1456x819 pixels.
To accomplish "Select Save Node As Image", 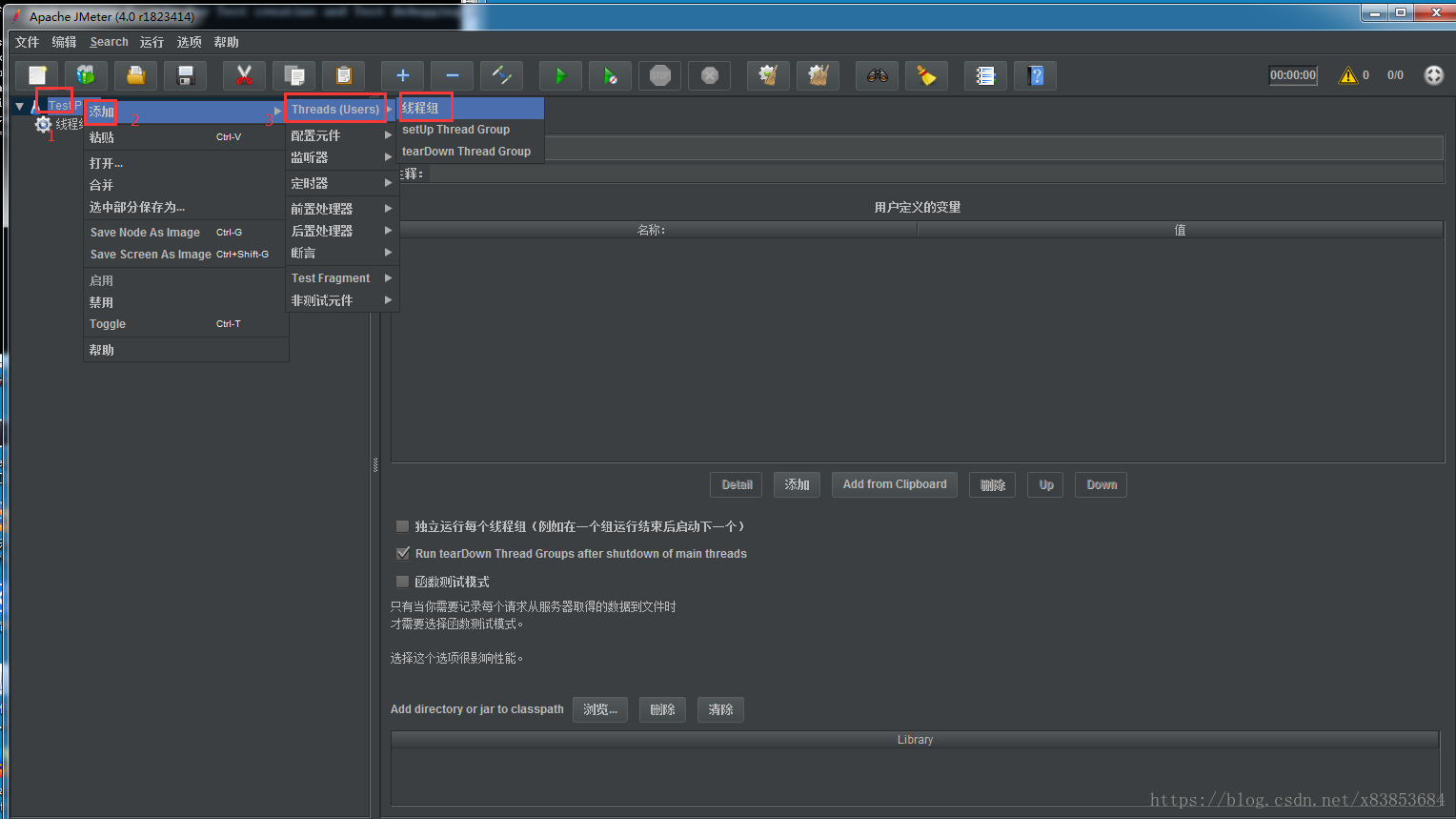I will pyautogui.click(x=185, y=233).
